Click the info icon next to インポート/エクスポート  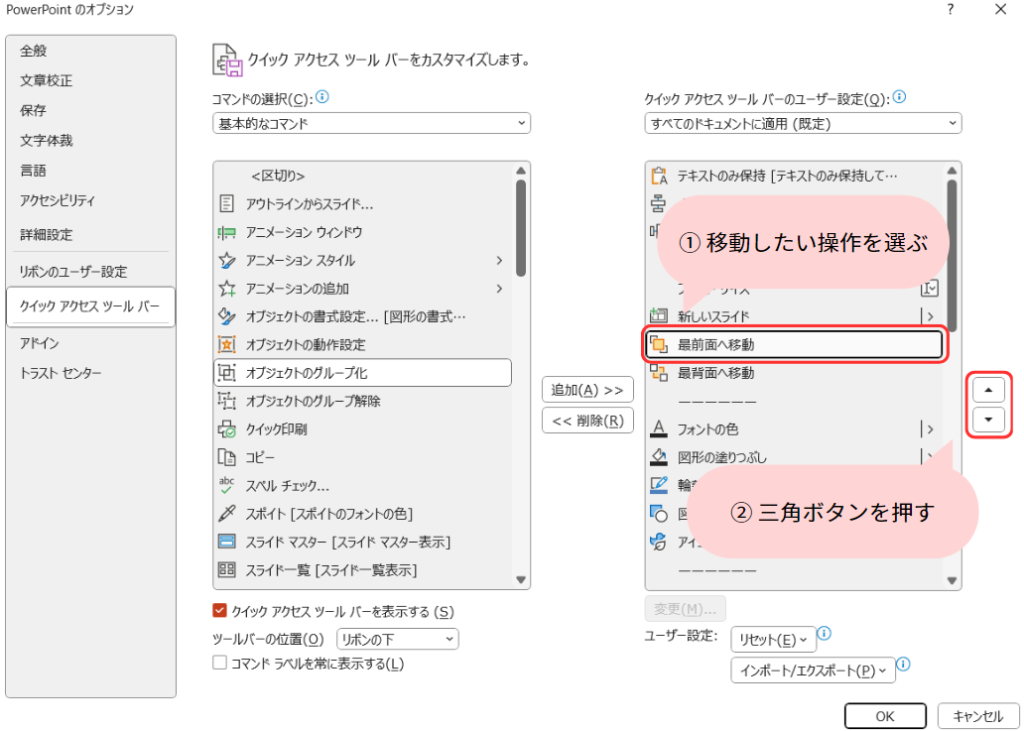[x=903, y=665]
